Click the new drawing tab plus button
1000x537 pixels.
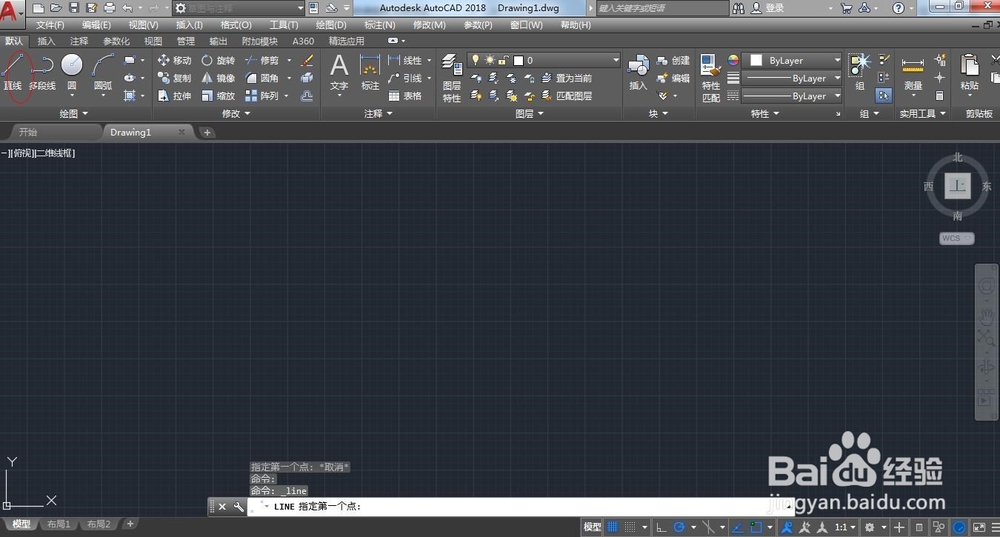(207, 132)
